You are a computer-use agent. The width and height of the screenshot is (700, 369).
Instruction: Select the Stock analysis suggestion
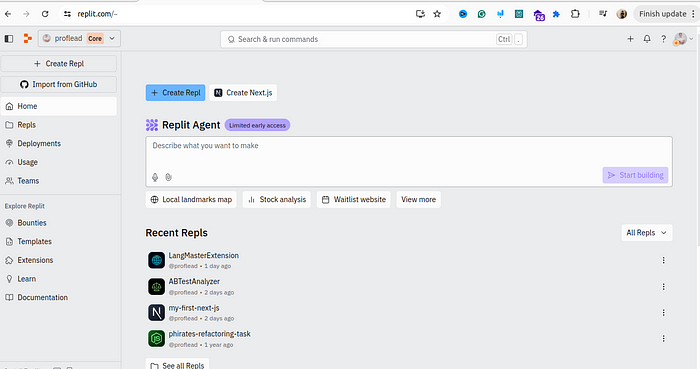click(x=277, y=199)
